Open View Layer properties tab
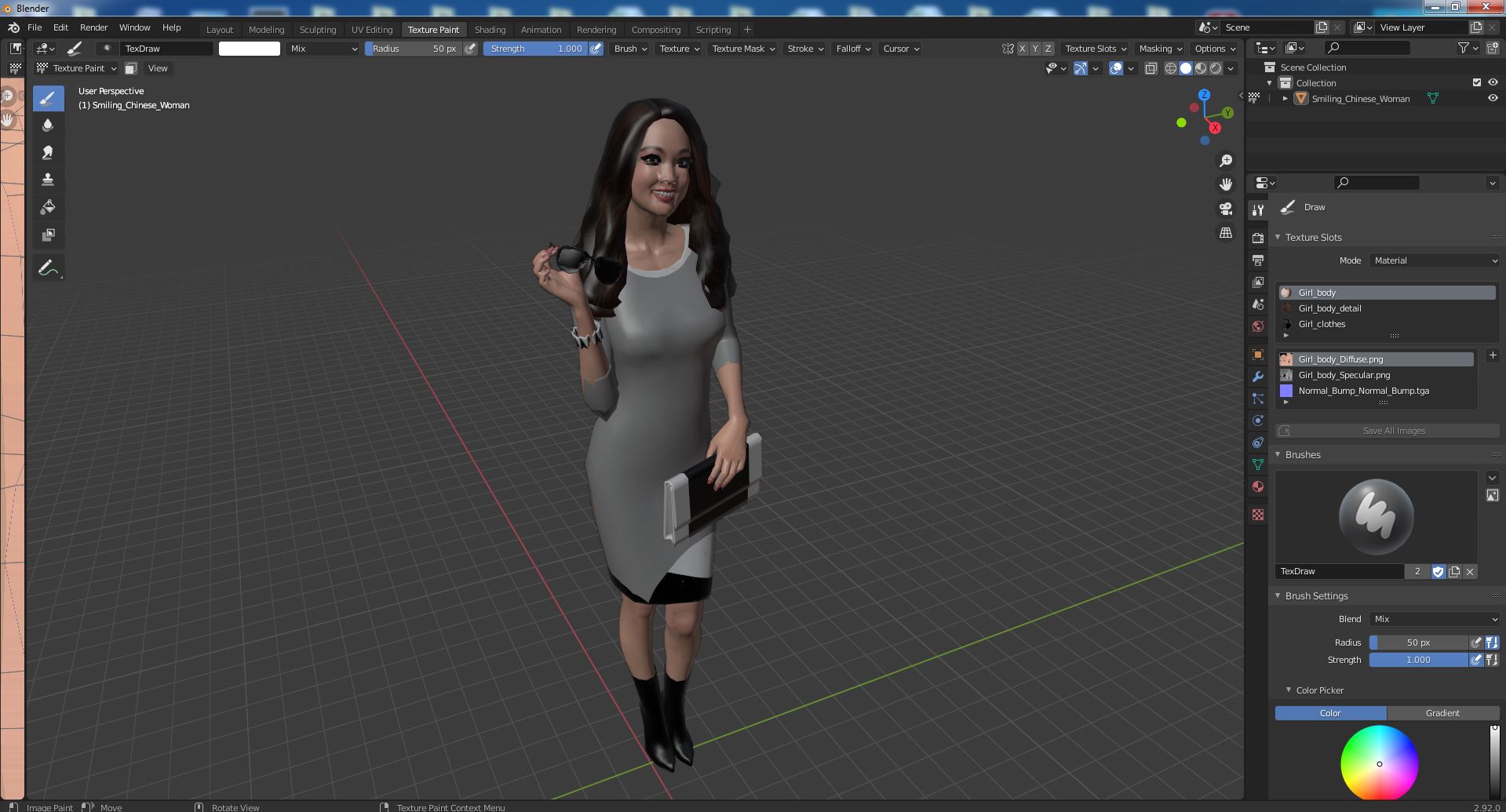Image resolution: width=1506 pixels, height=812 pixels. coord(1258,282)
